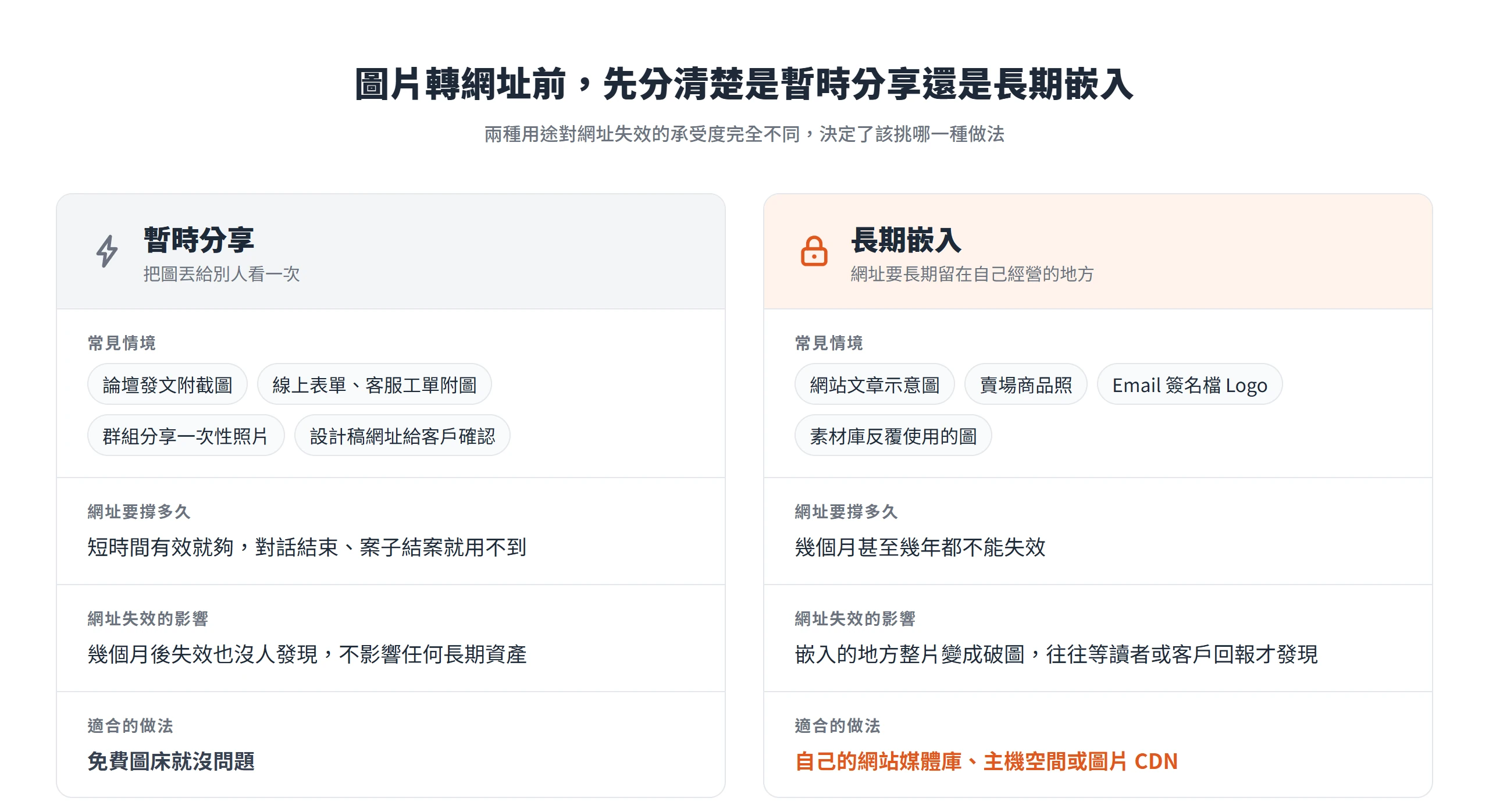Click 適合的做法 label in 長期嵌入 card
The width and height of the screenshot is (1489, 812).
[x=838, y=726]
